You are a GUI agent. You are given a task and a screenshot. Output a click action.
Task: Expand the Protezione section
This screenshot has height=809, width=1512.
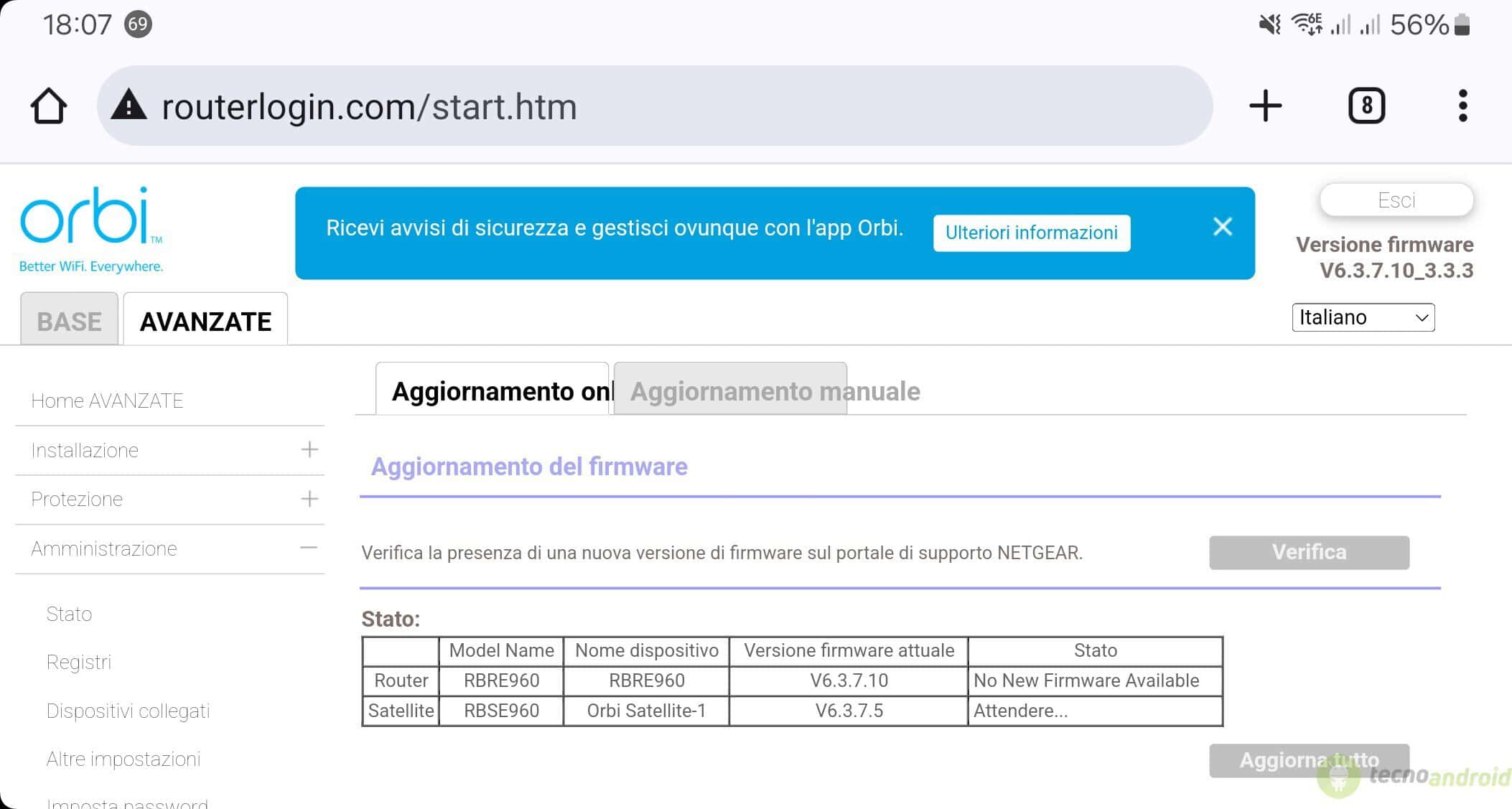tap(169, 499)
